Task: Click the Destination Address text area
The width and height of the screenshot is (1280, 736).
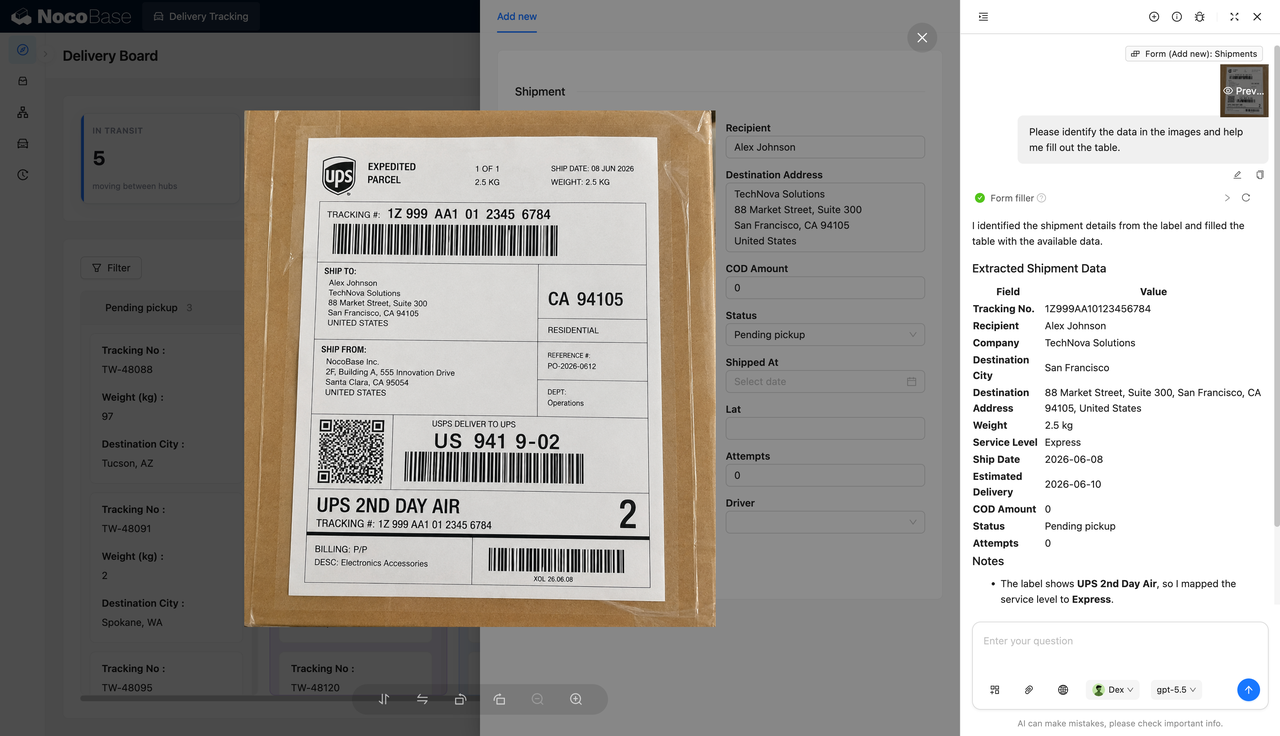Action: (825, 217)
